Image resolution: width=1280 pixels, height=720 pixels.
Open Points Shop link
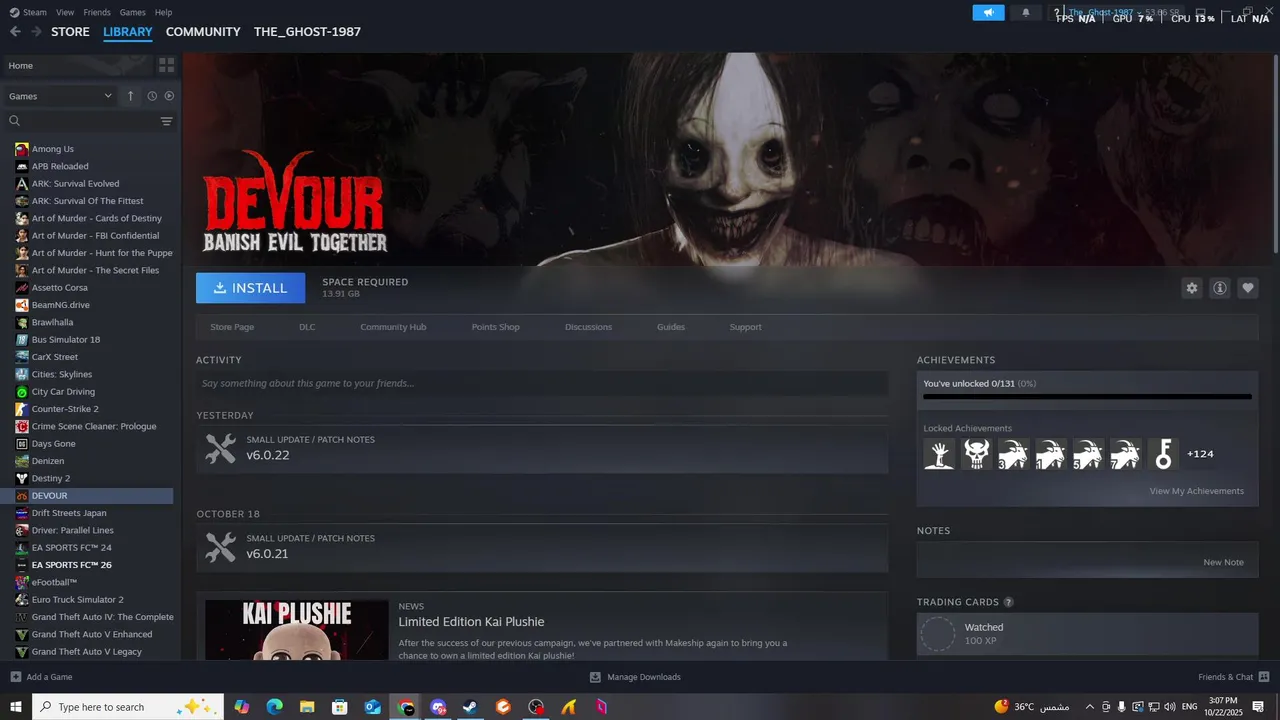[x=496, y=327]
